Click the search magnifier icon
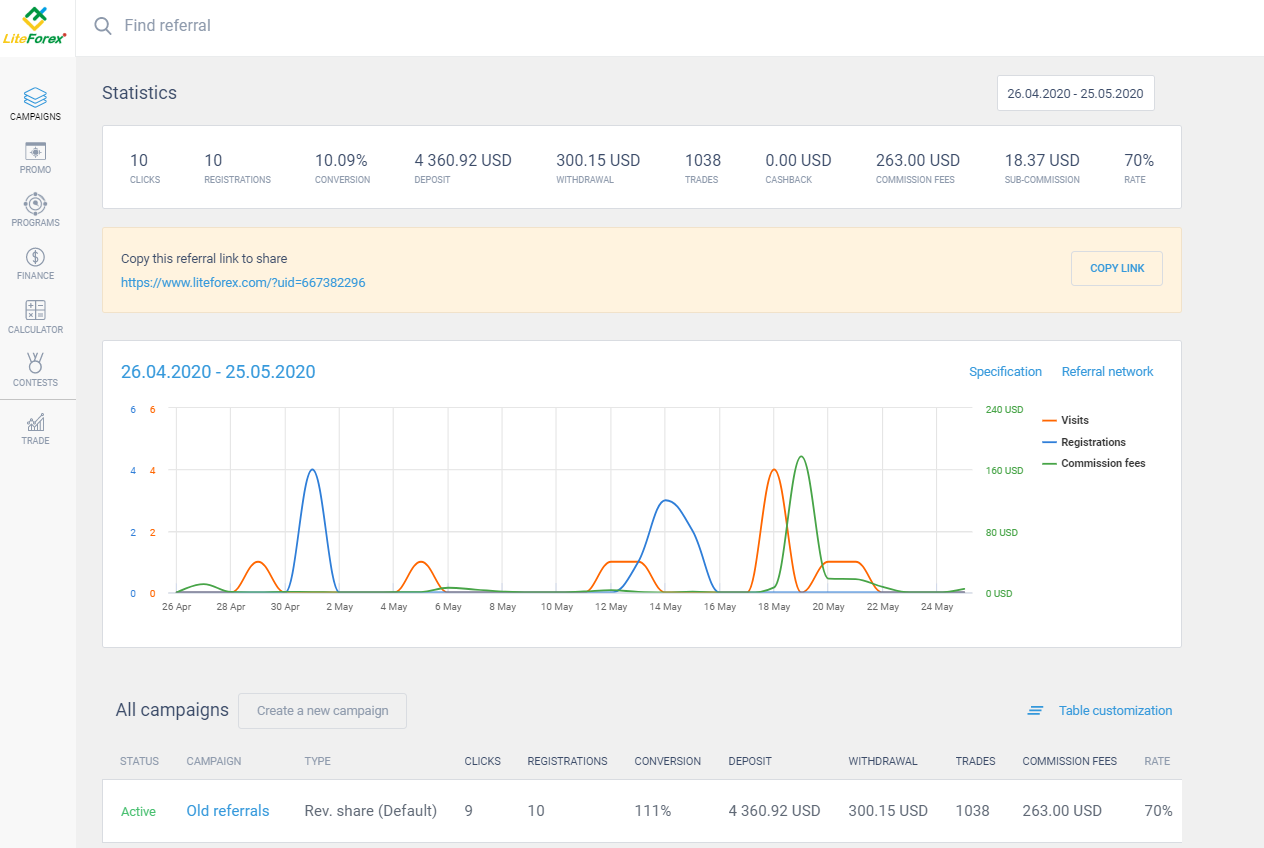This screenshot has width=1264, height=848. [x=102, y=26]
